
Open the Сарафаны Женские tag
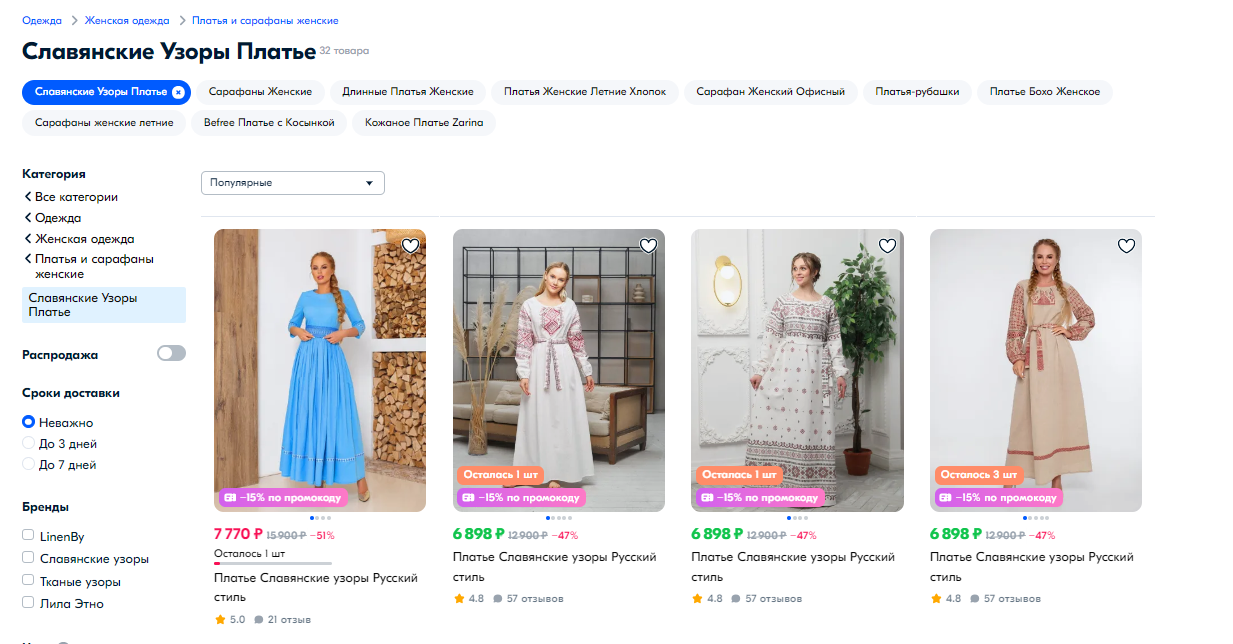point(260,92)
